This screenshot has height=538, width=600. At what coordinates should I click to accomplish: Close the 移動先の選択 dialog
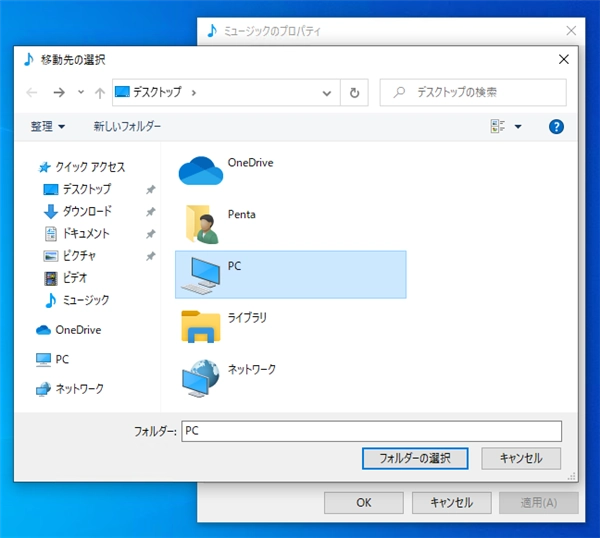(564, 59)
